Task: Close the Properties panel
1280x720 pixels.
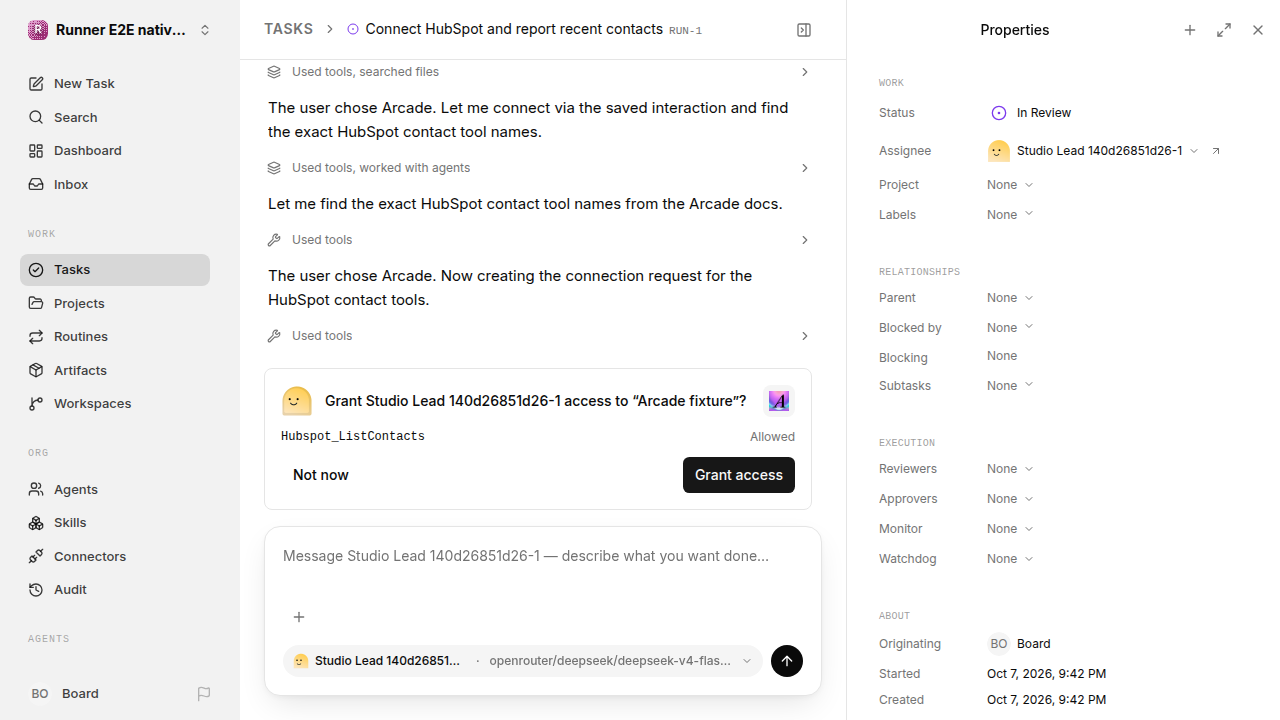Action: pyautogui.click(x=1258, y=30)
